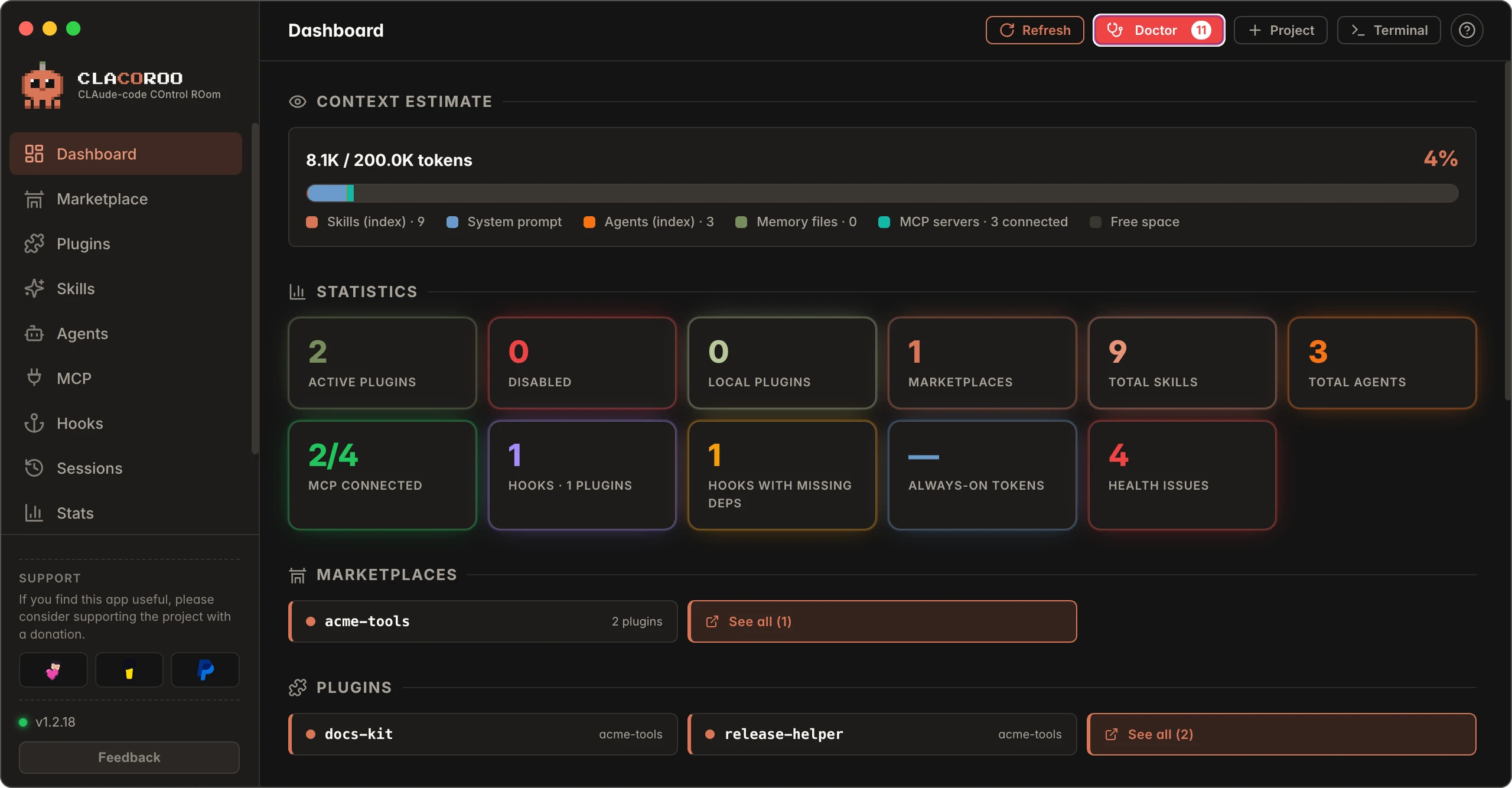
Task: Open the docs-kit plugin row
Action: click(483, 734)
